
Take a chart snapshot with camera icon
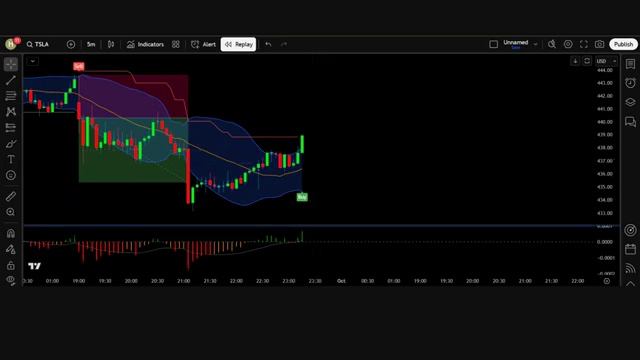(x=600, y=44)
